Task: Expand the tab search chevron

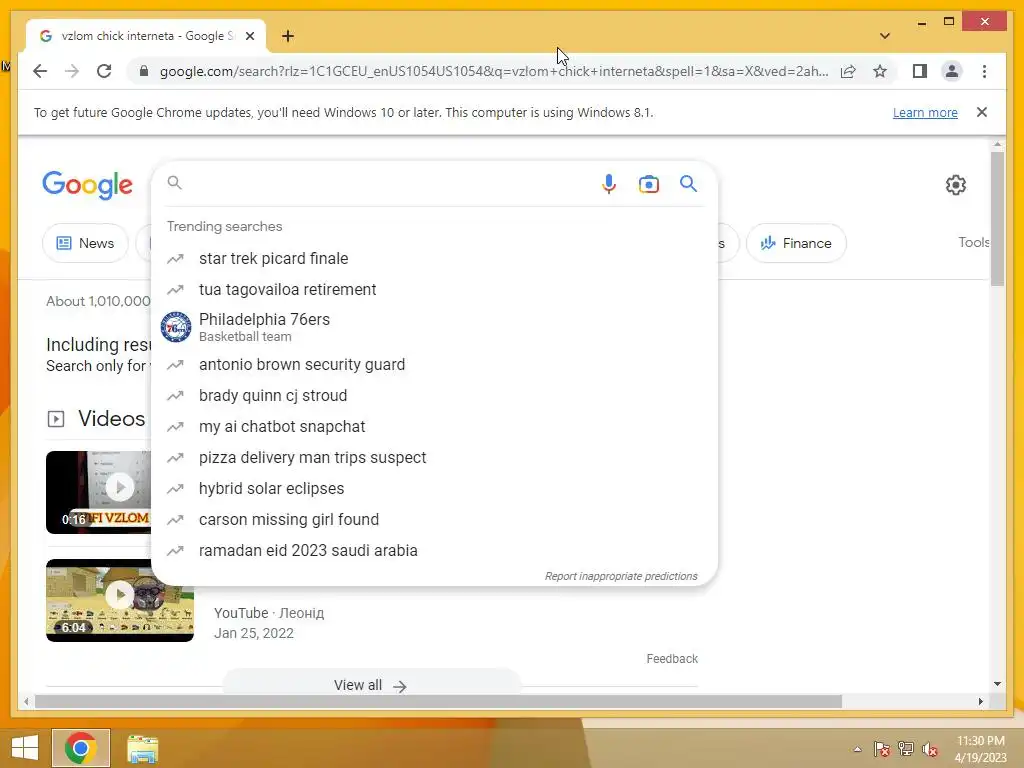Action: (885, 36)
